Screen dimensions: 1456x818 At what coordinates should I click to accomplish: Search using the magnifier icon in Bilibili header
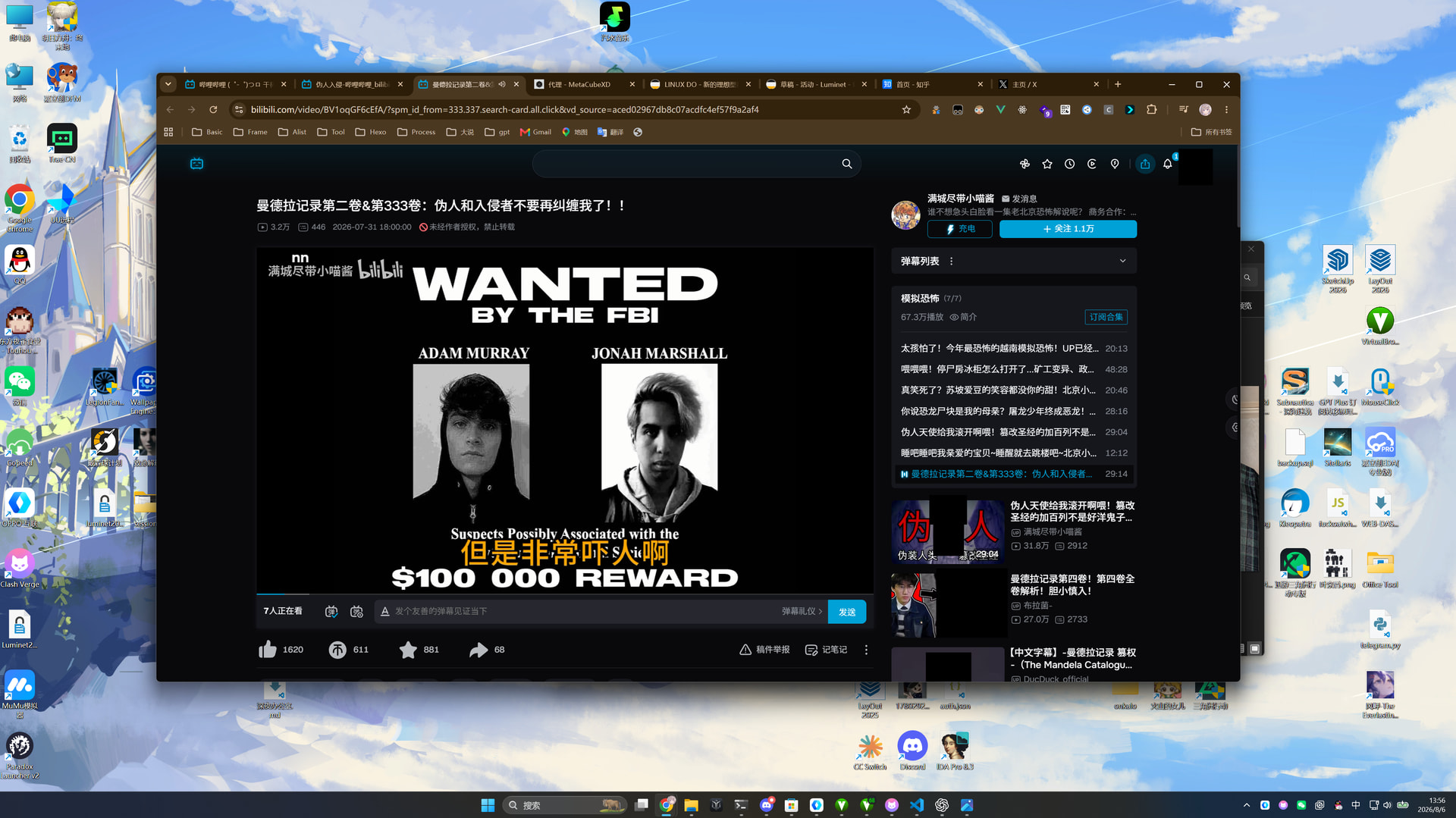(847, 164)
